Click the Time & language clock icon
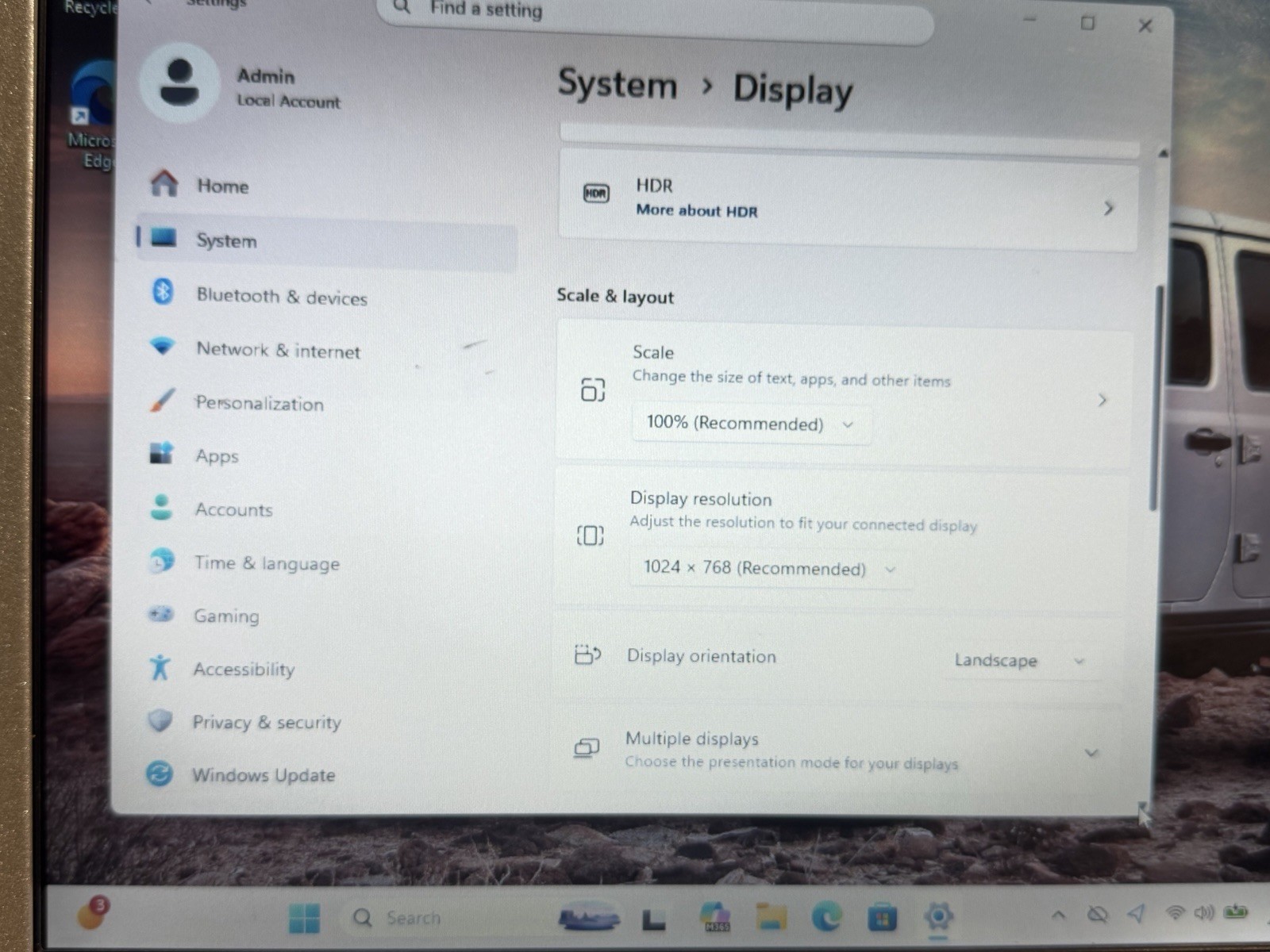Screen dimensions: 1270x952 [x=161, y=561]
